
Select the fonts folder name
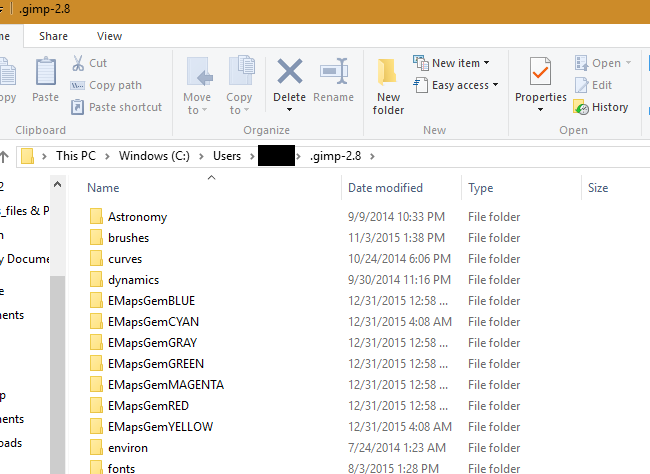tap(121, 469)
